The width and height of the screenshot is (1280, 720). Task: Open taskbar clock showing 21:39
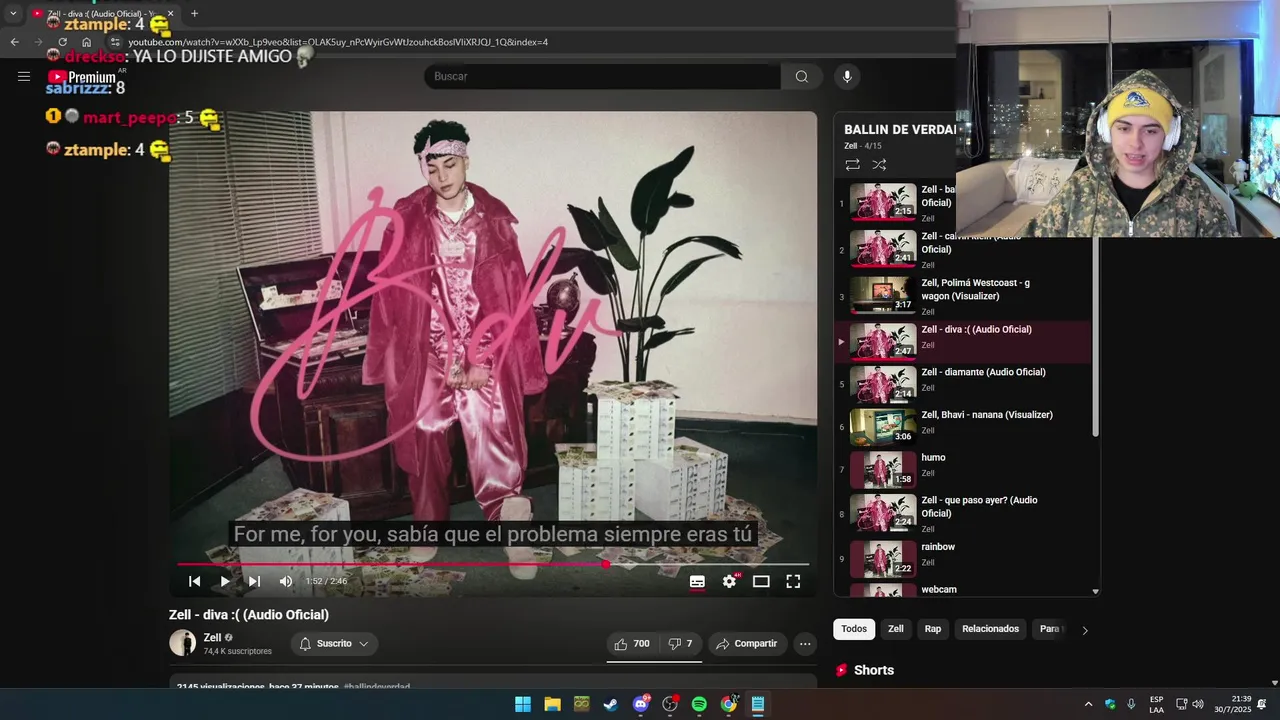point(1233,704)
